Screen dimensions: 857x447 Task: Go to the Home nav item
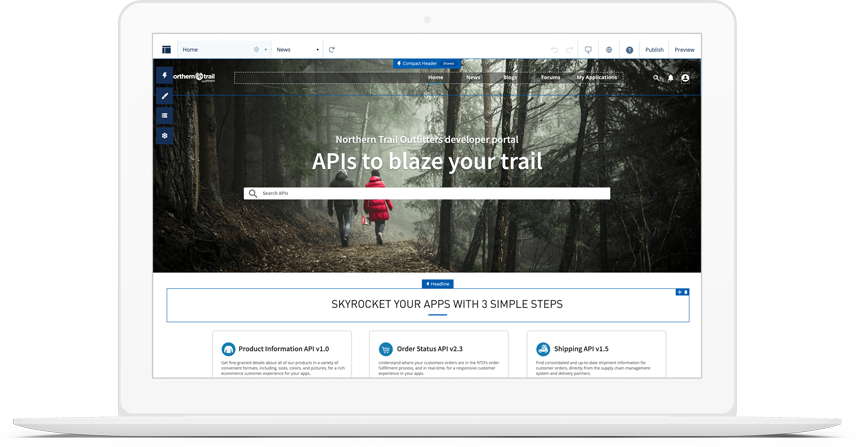point(436,78)
